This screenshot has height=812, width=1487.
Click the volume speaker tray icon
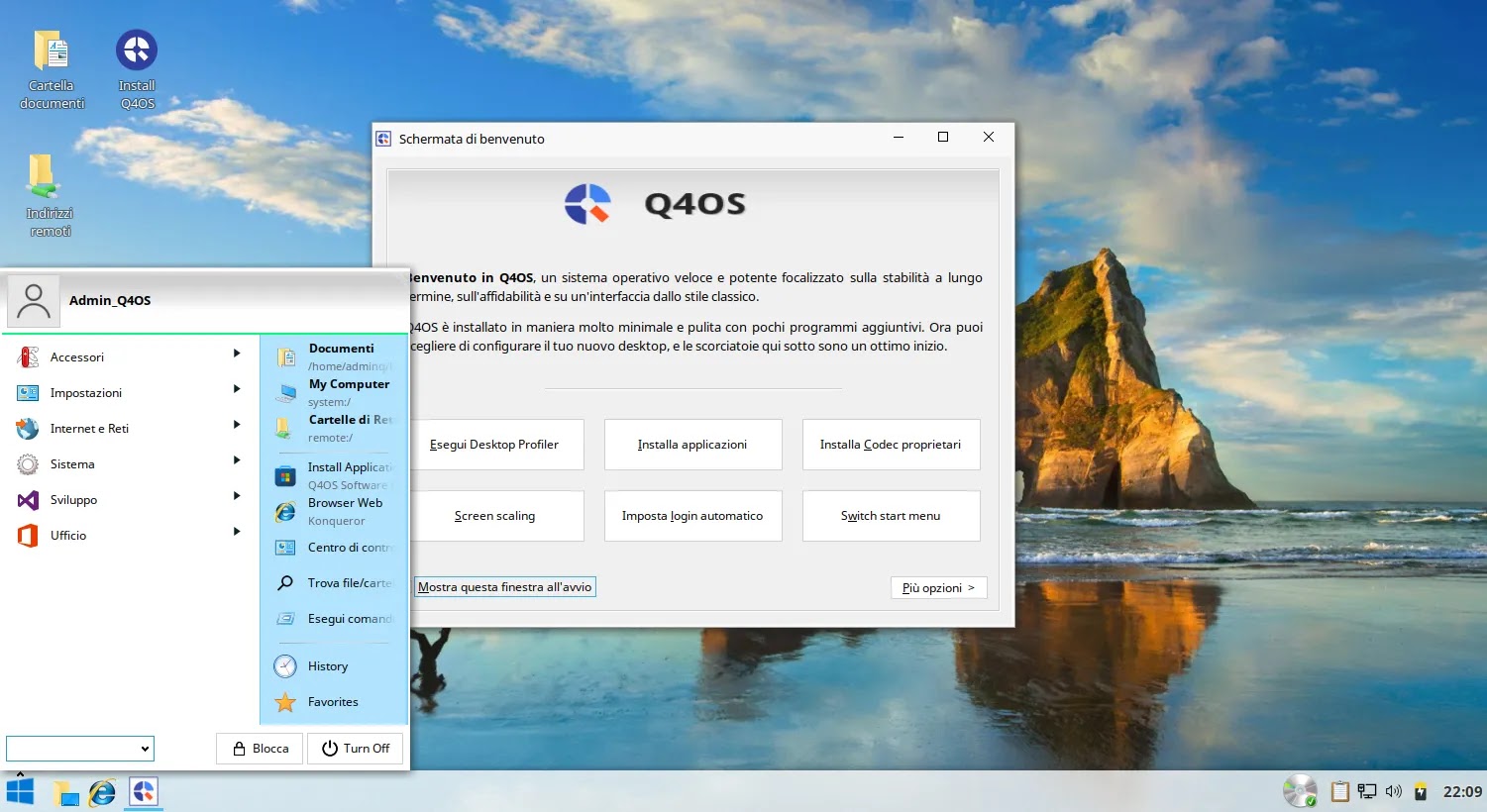pos(1394,791)
